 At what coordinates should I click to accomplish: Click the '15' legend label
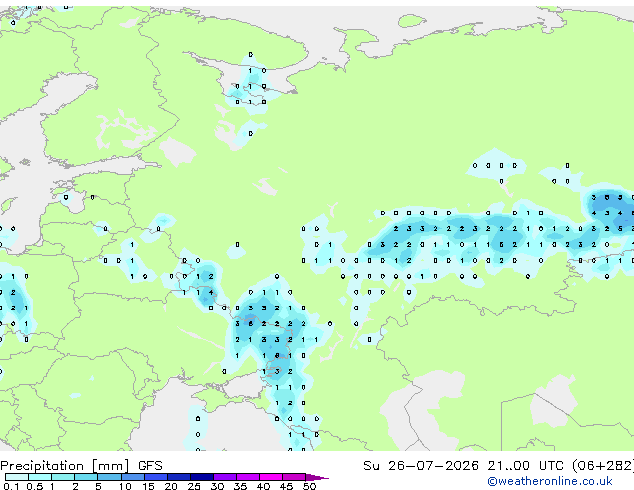(148, 486)
